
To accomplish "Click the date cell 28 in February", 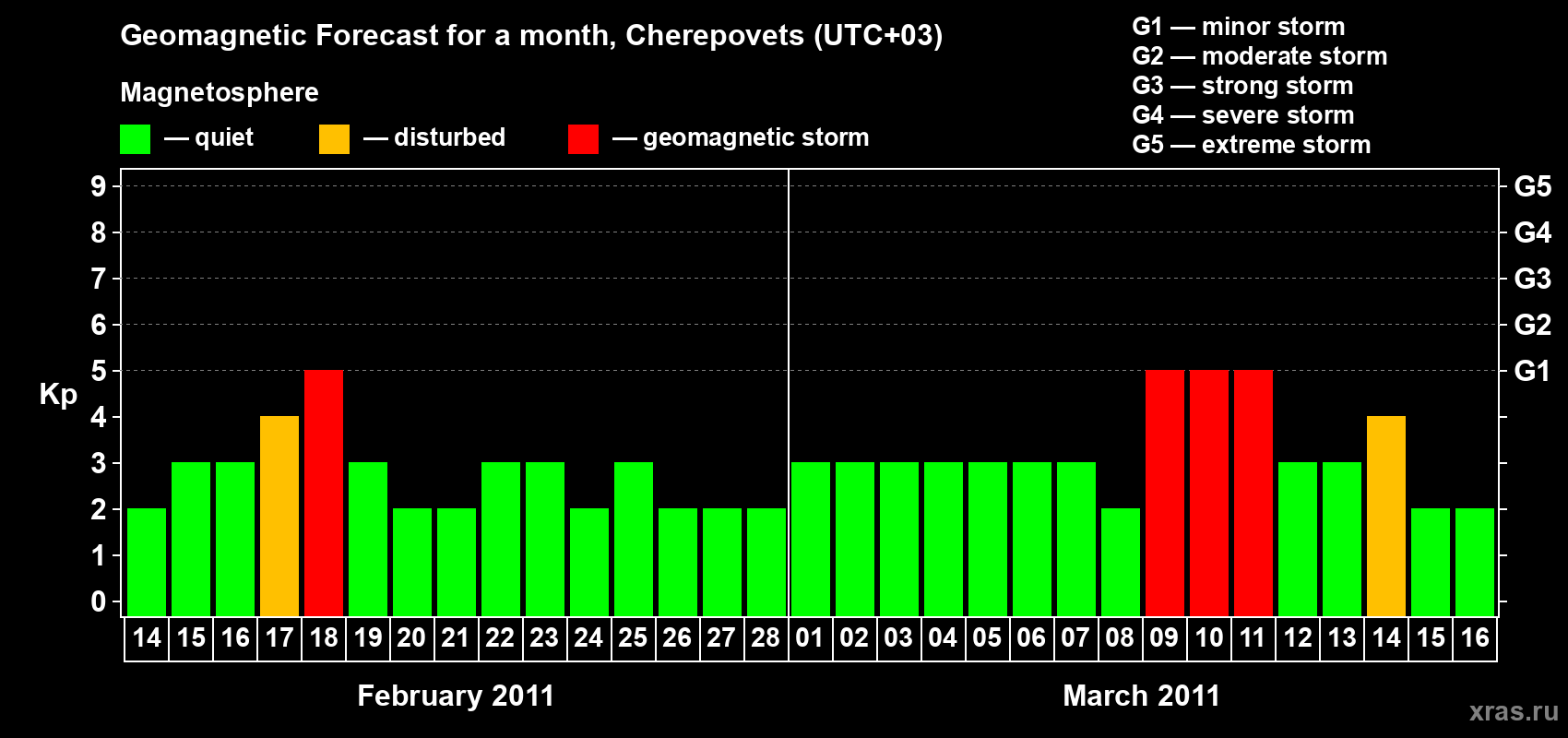I will [766, 638].
